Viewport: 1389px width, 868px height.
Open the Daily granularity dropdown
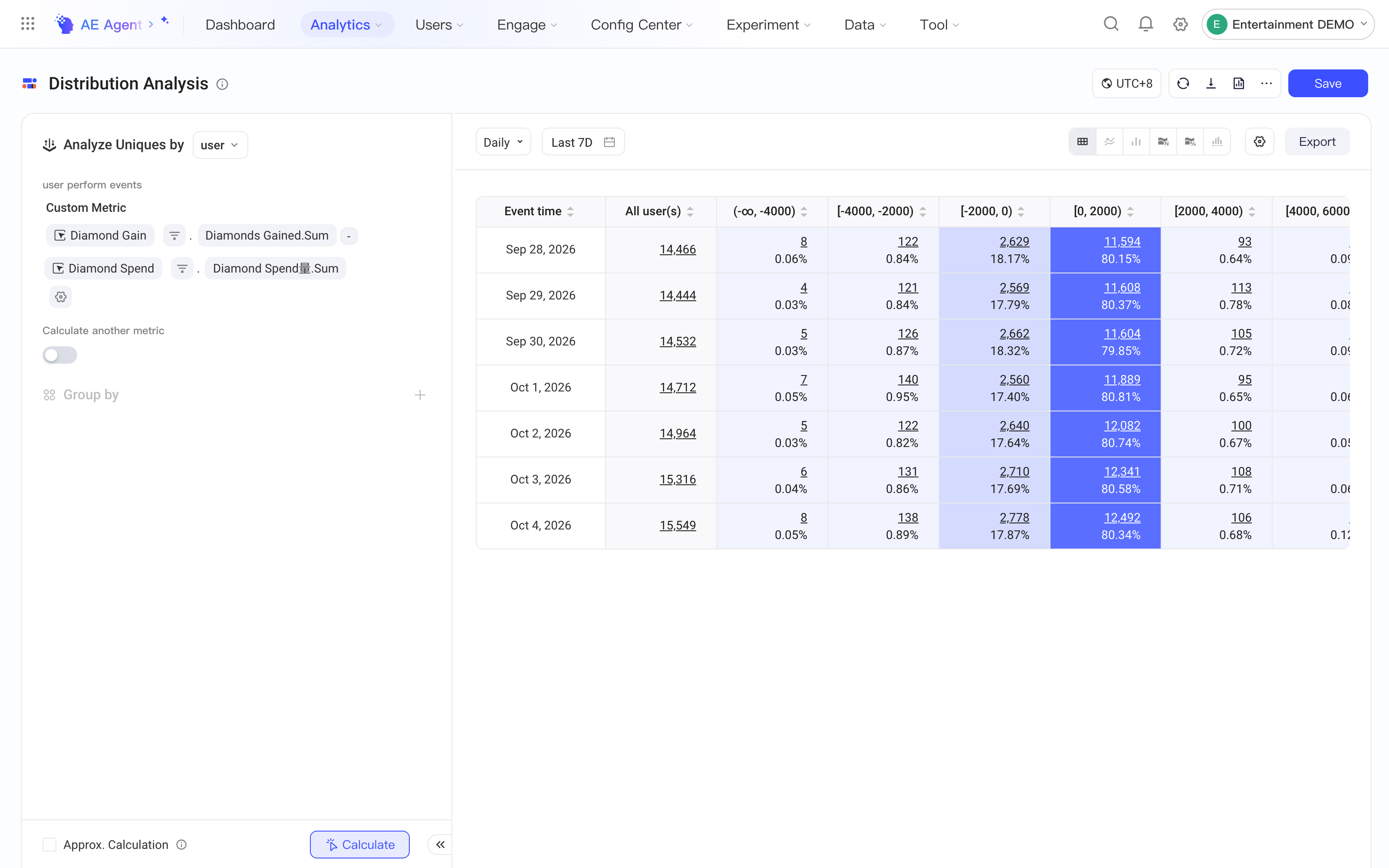tap(503, 142)
